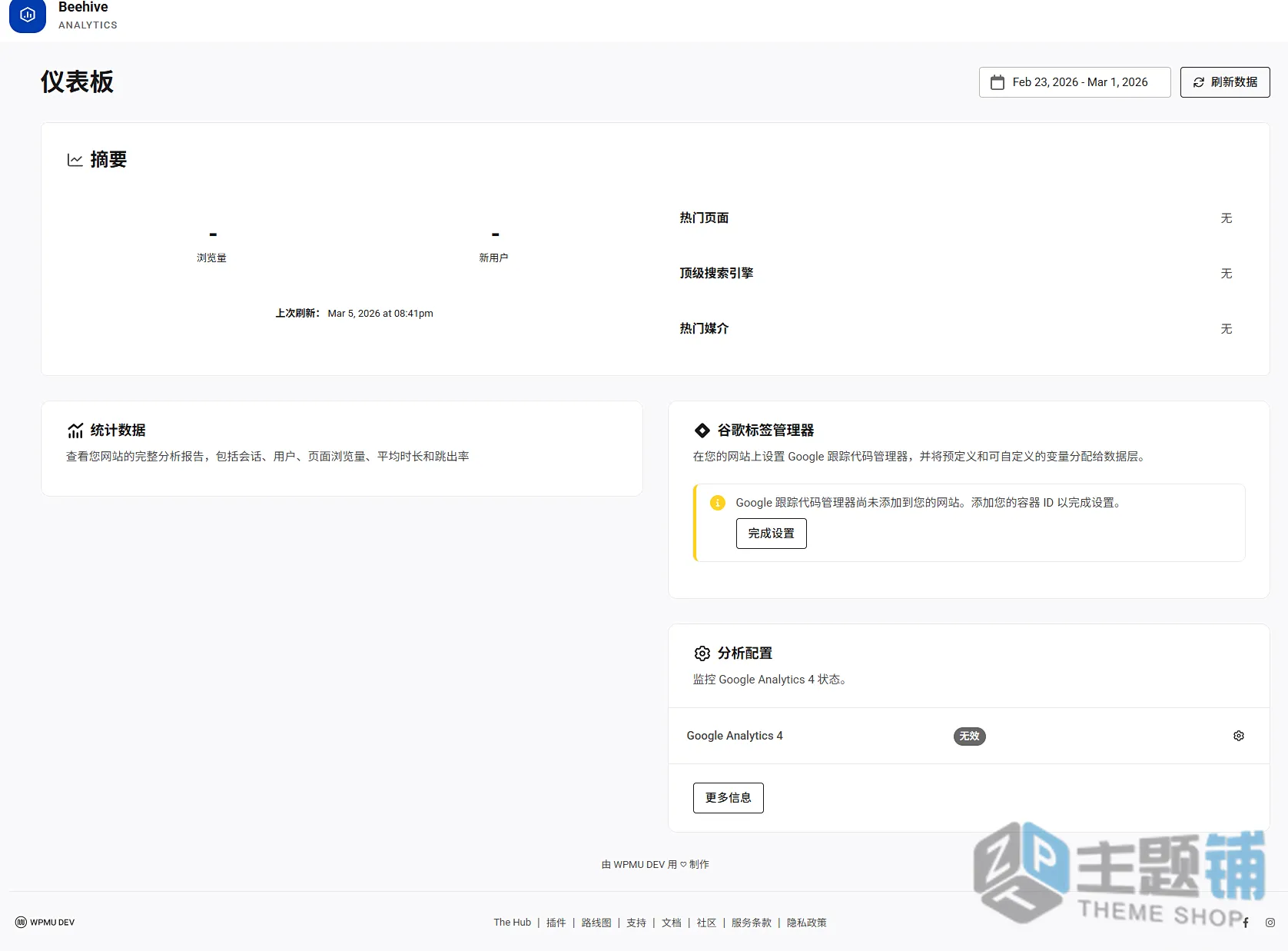The image size is (1288, 951).
Task: Open the 支持 footer link
Action: coord(636,923)
